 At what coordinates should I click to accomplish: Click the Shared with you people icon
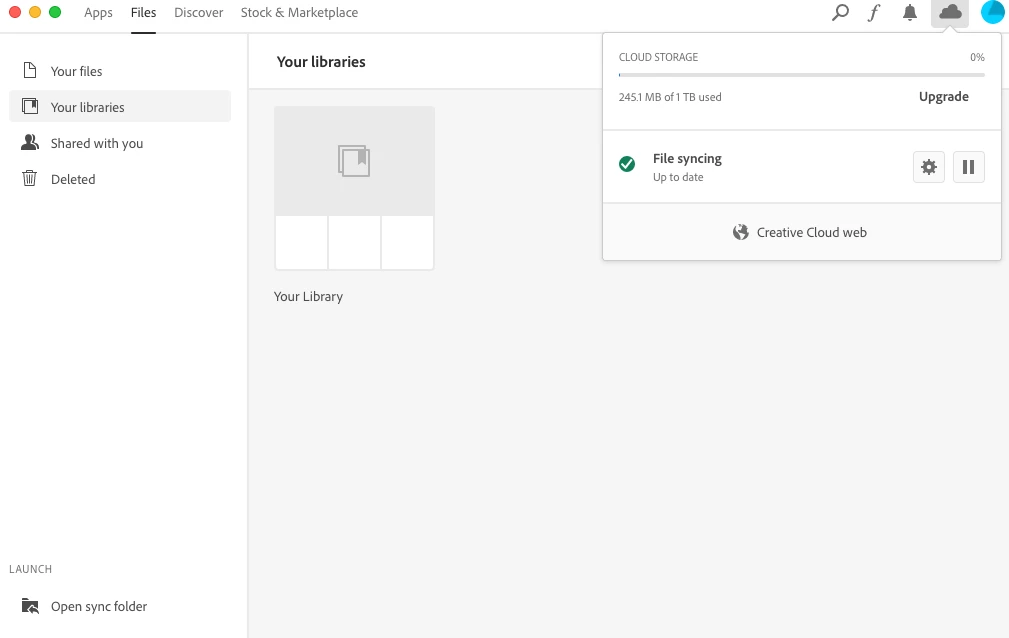(30, 142)
